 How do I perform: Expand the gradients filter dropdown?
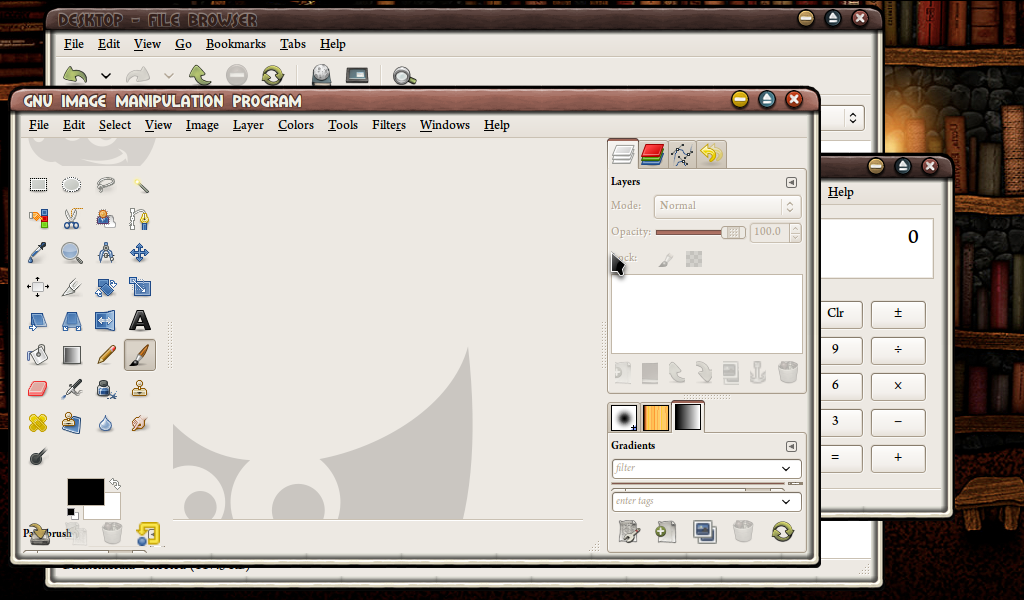coord(786,469)
